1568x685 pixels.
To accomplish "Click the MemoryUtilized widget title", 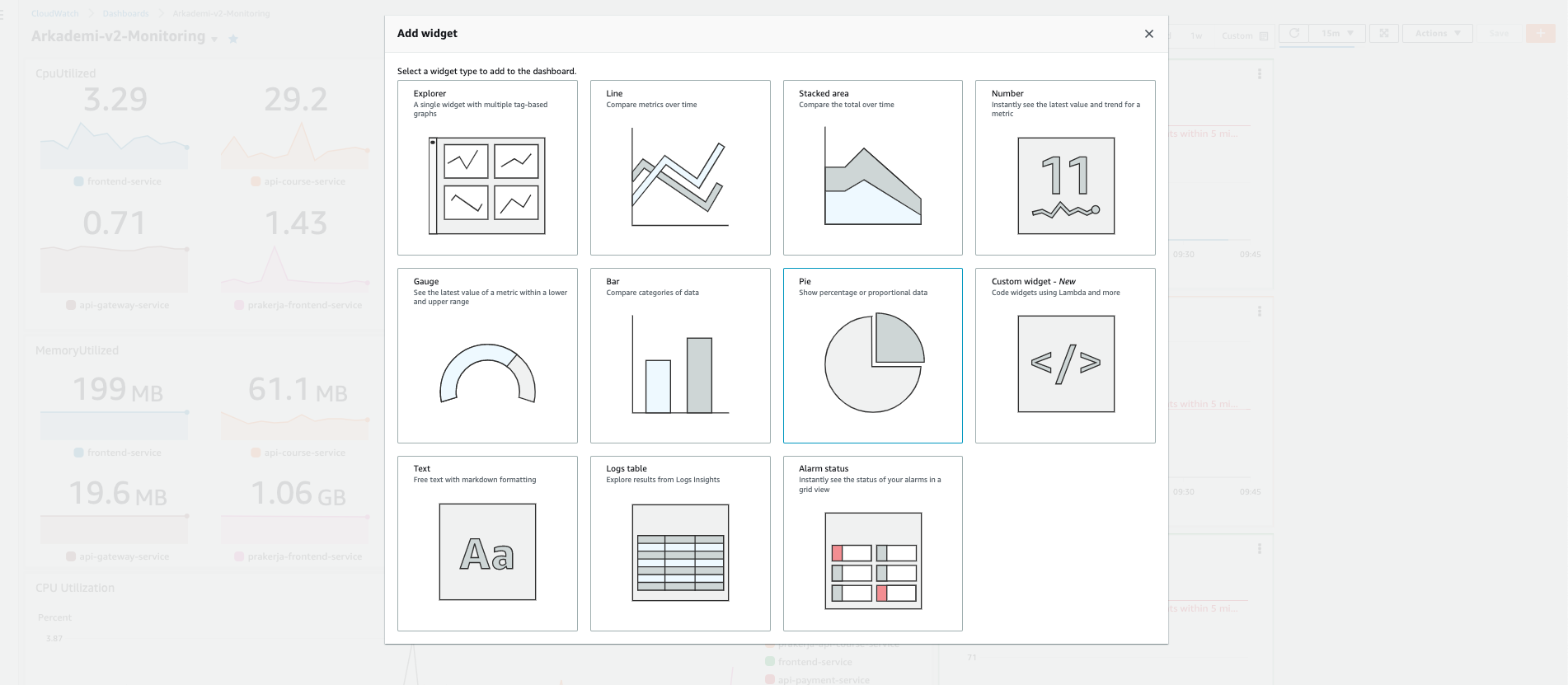I will click(77, 350).
